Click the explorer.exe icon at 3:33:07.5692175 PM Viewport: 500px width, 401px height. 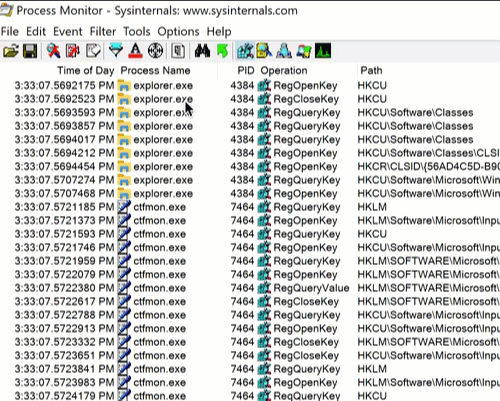pyautogui.click(x=124, y=86)
